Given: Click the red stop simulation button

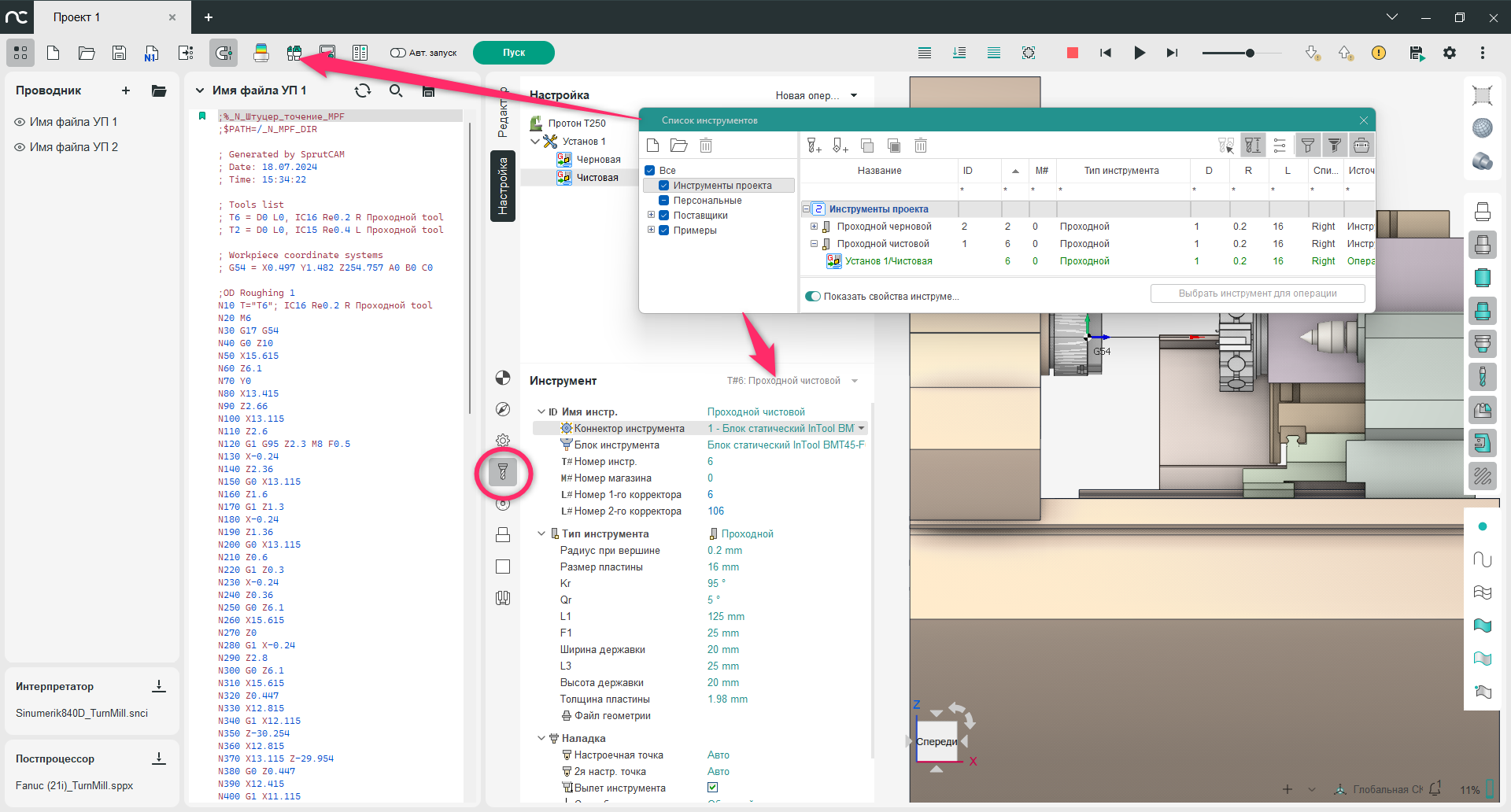Looking at the screenshot, I should click(1072, 53).
